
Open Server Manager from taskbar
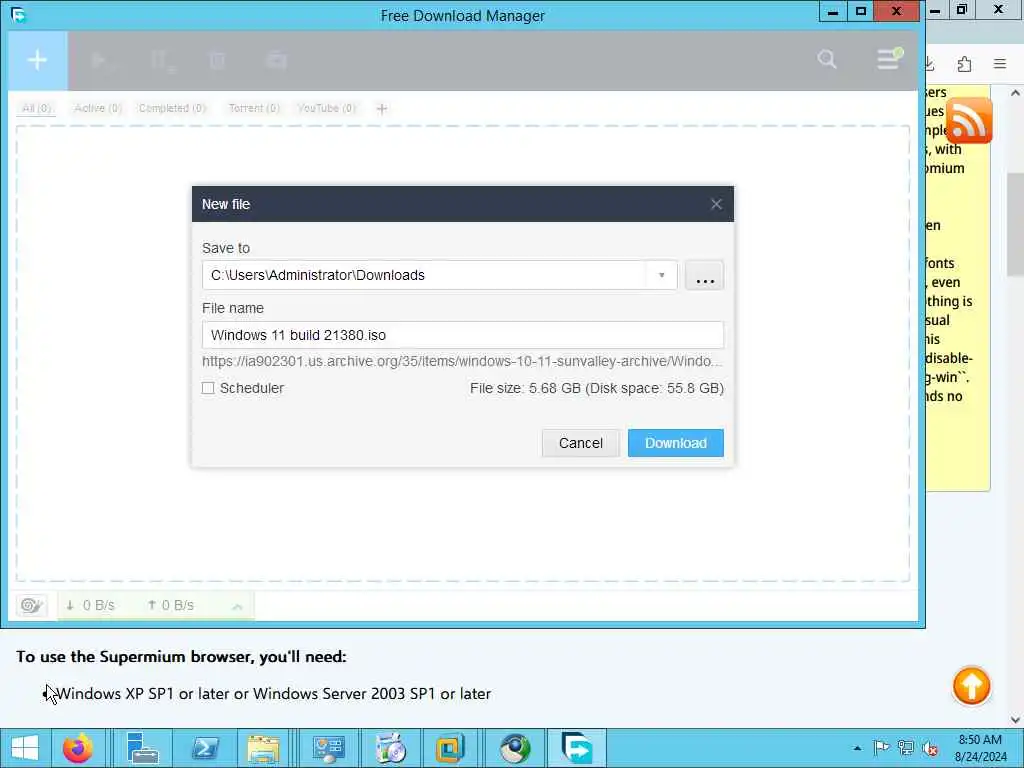142,748
